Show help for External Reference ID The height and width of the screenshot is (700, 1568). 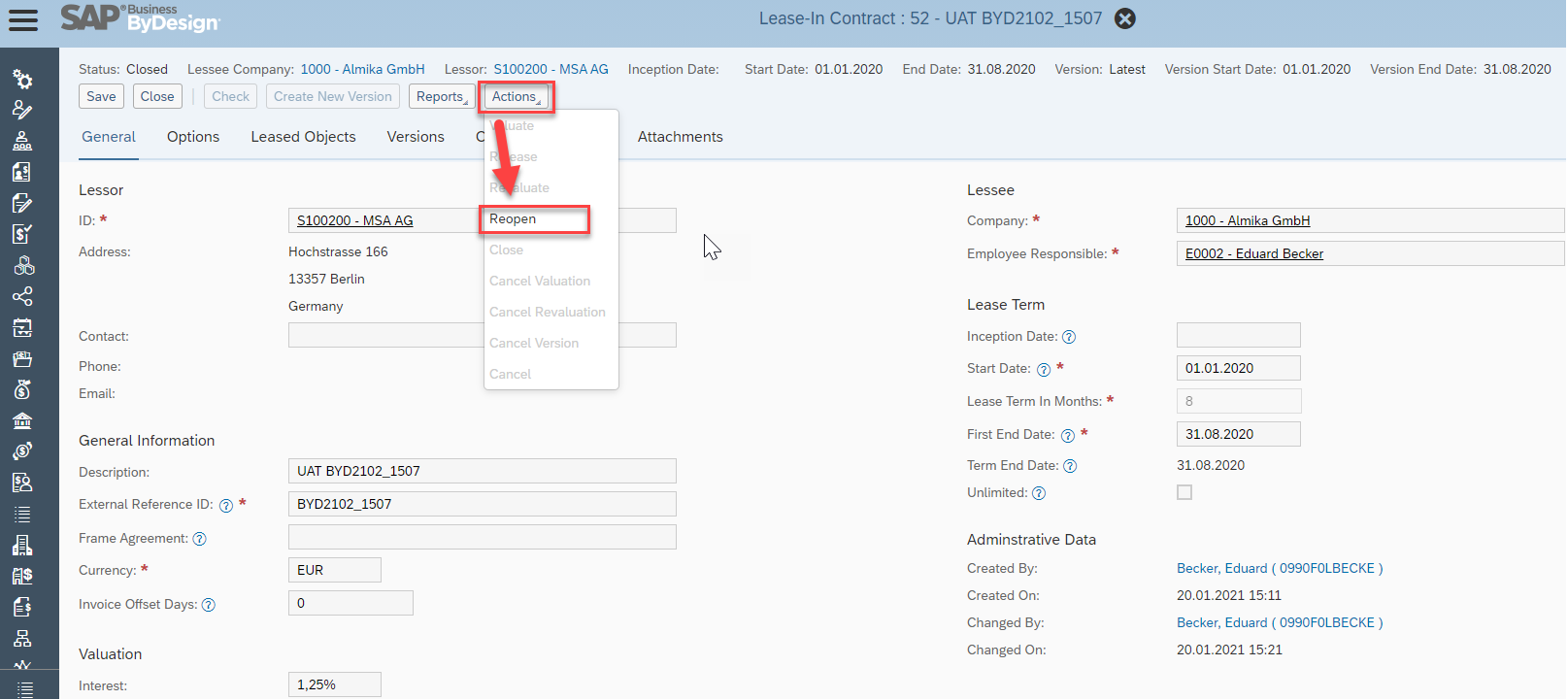tap(226, 506)
